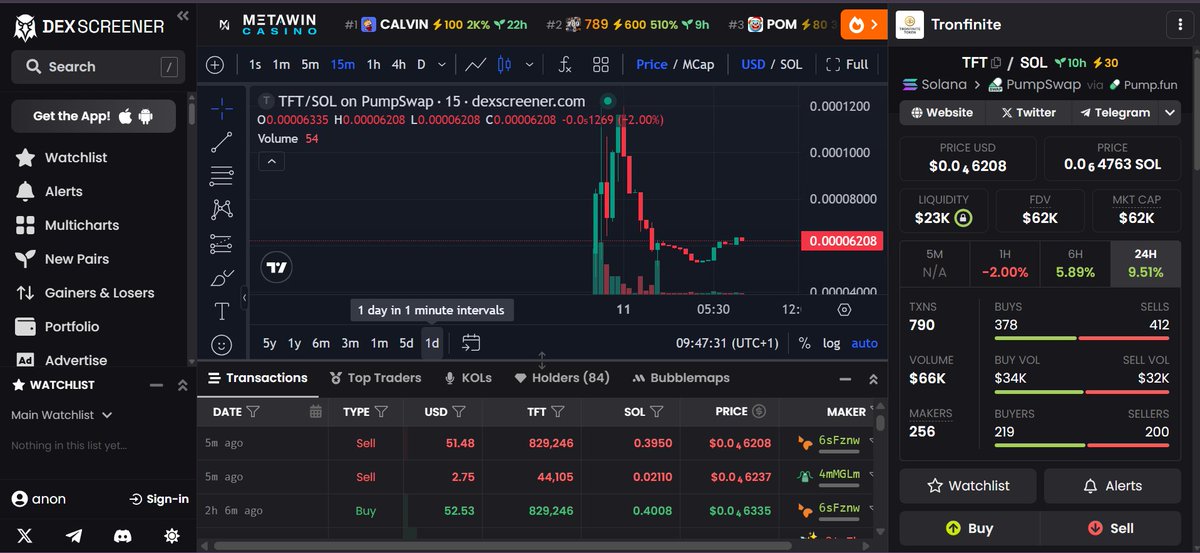Image resolution: width=1200 pixels, height=553 pixels.
Task: Click the Tronfinite token logo
Action: (909, 24)
